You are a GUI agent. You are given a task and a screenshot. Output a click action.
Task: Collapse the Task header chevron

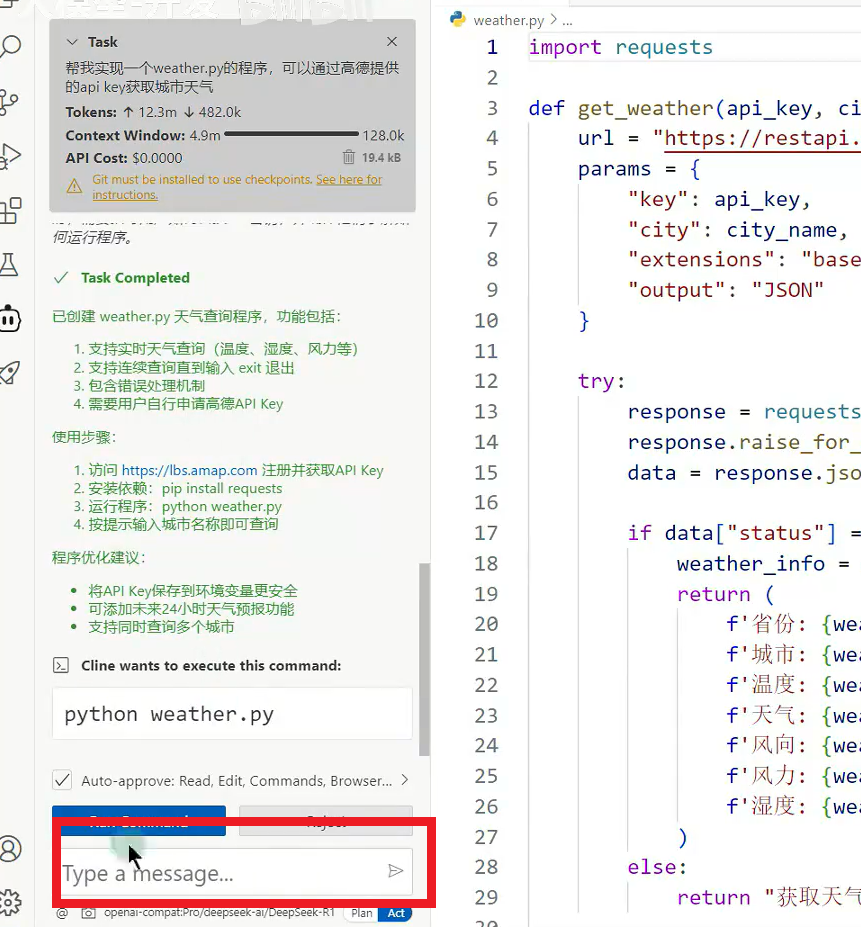tap(72, 42)
